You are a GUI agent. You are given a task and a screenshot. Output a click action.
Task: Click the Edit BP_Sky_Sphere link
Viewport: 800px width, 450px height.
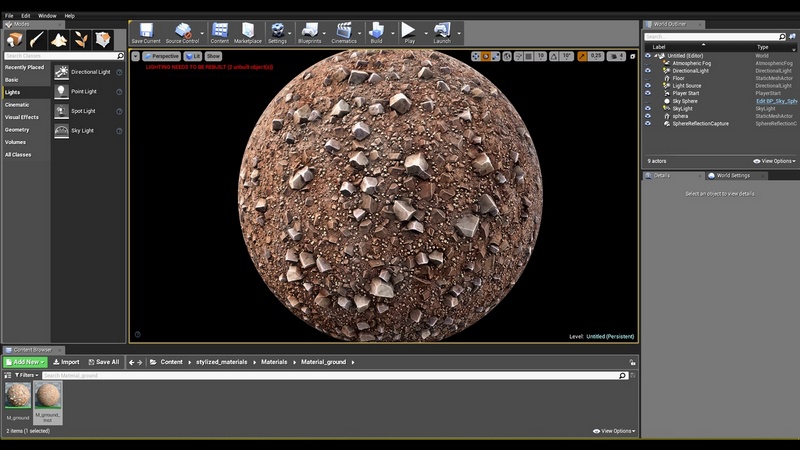(776, 101)
